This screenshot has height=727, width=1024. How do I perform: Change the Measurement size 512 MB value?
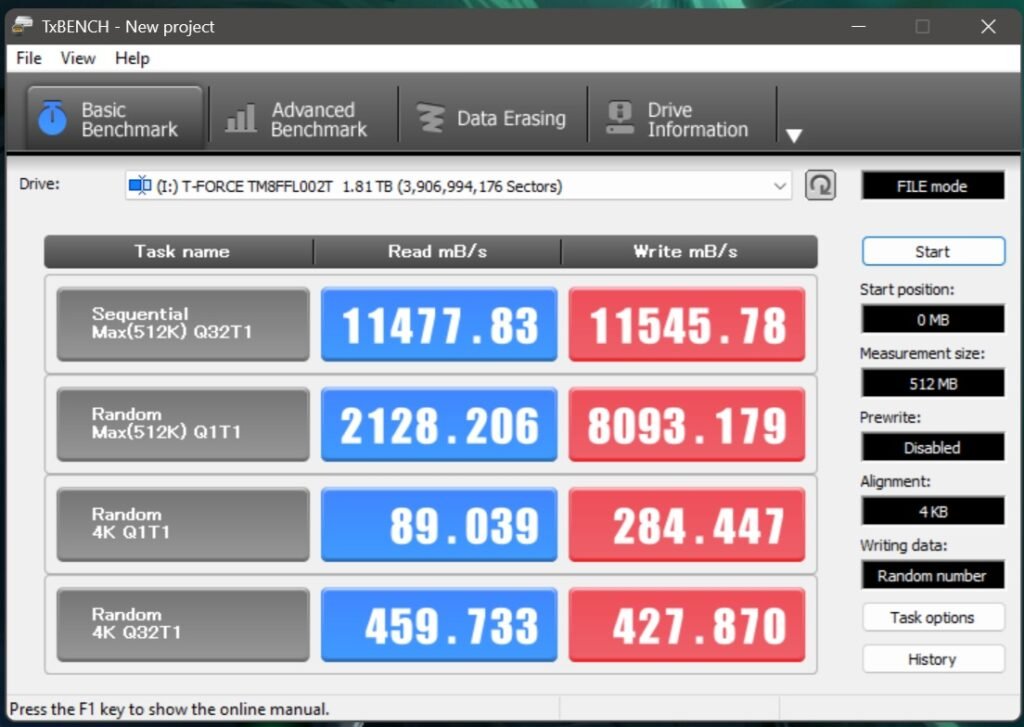pos(933,383)
